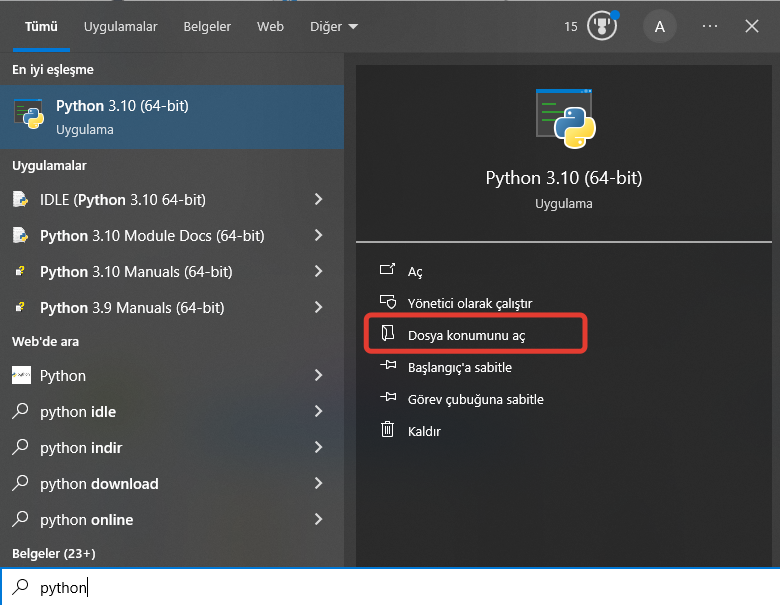Open the account avatar labeled A
The image size is (780, 605).
[659, 26]
